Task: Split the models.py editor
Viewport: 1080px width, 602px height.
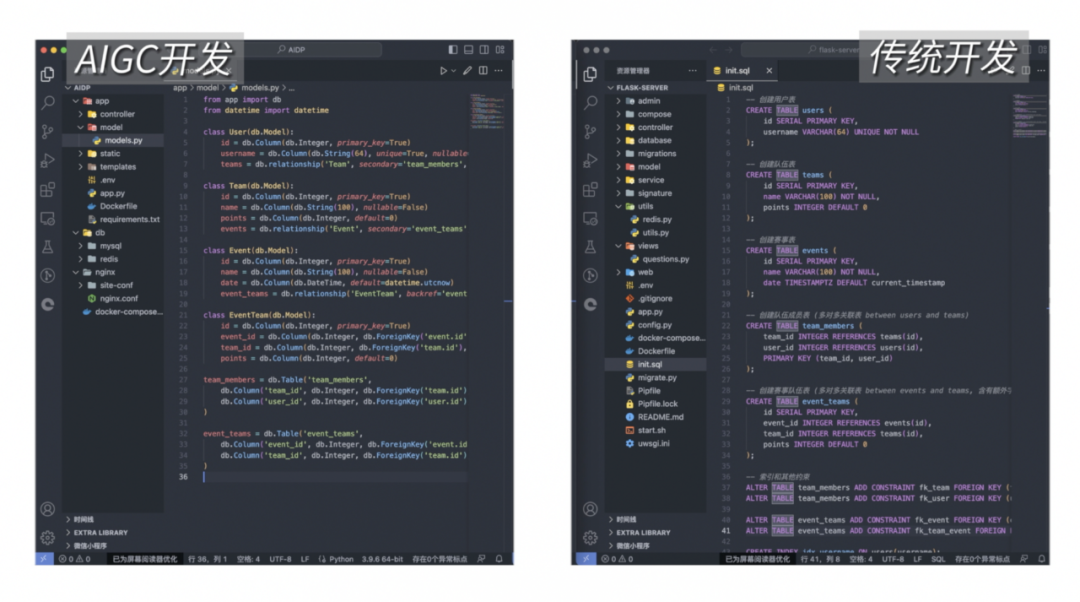Action: click(484, 70)
